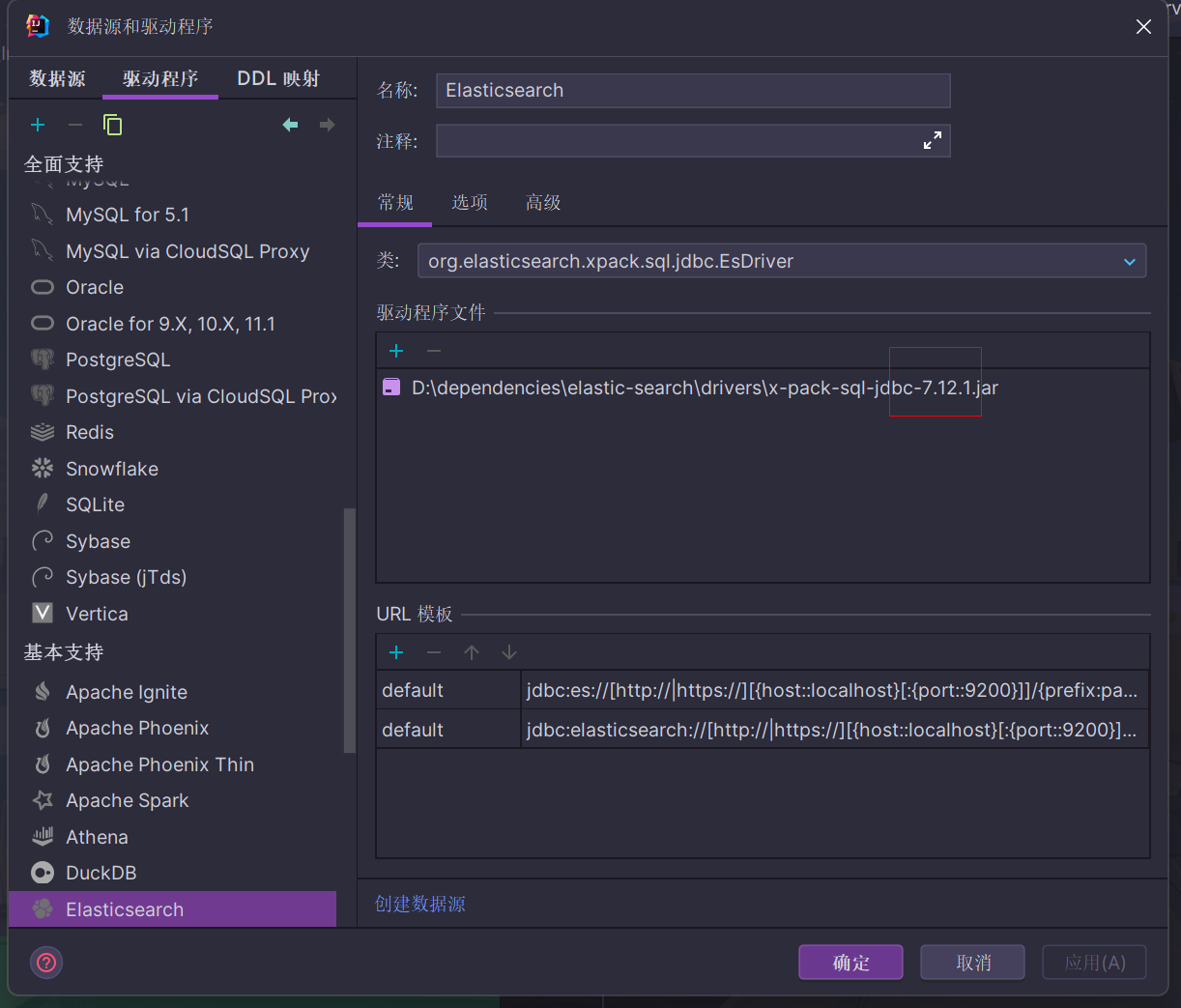This screenshot has height=1008, width=1181.
Task: Switch to the 驱动程序 tab
Action: click(x=160, y=79)
